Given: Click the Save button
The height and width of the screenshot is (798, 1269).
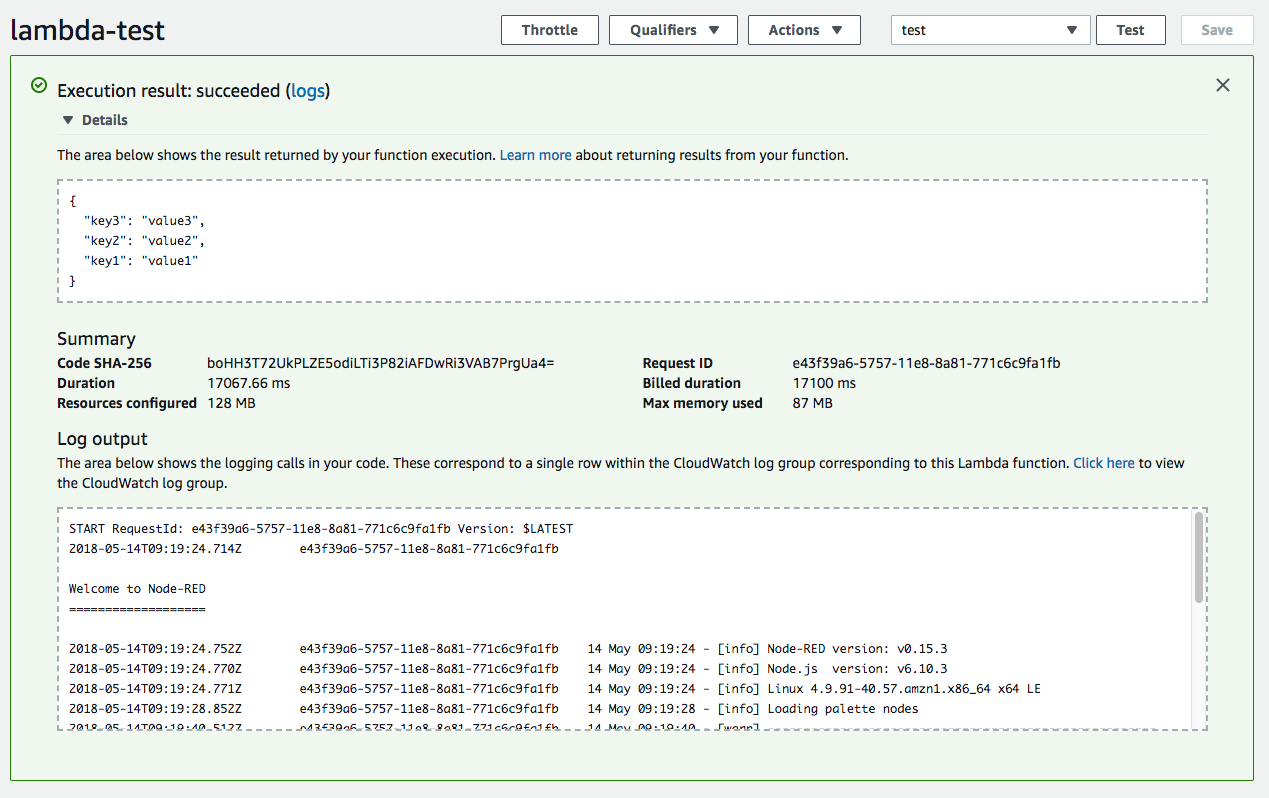Looking at the screenshot, I should coord(1216,30).
